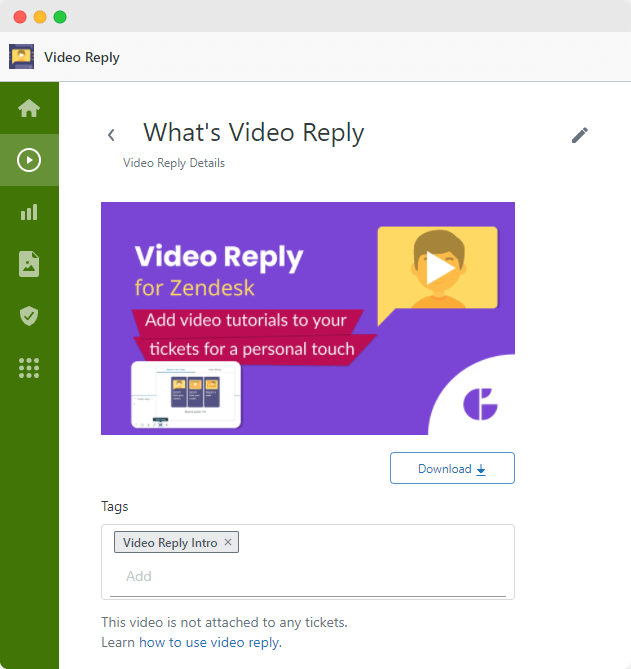The height and width of the screenshot is (669, 631).
Task: Open the dots grid apps sidebar icon
Action: (x=29, y=368)
